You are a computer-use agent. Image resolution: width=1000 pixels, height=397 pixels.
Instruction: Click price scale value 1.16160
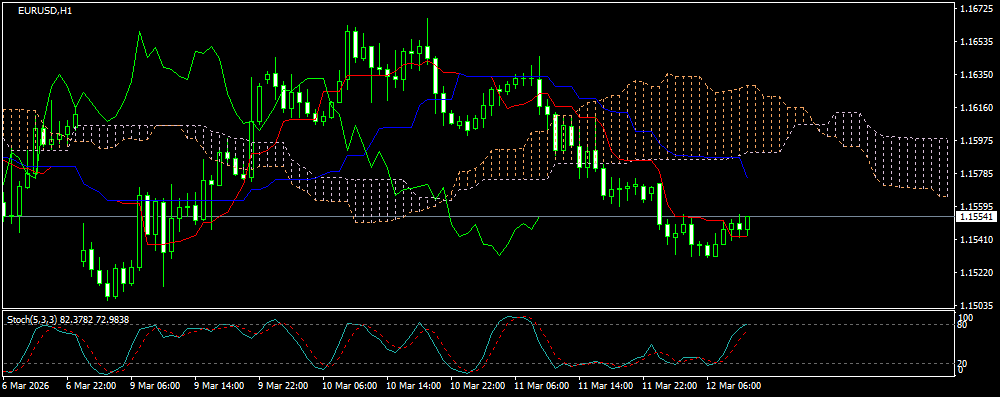pos(977,108)
